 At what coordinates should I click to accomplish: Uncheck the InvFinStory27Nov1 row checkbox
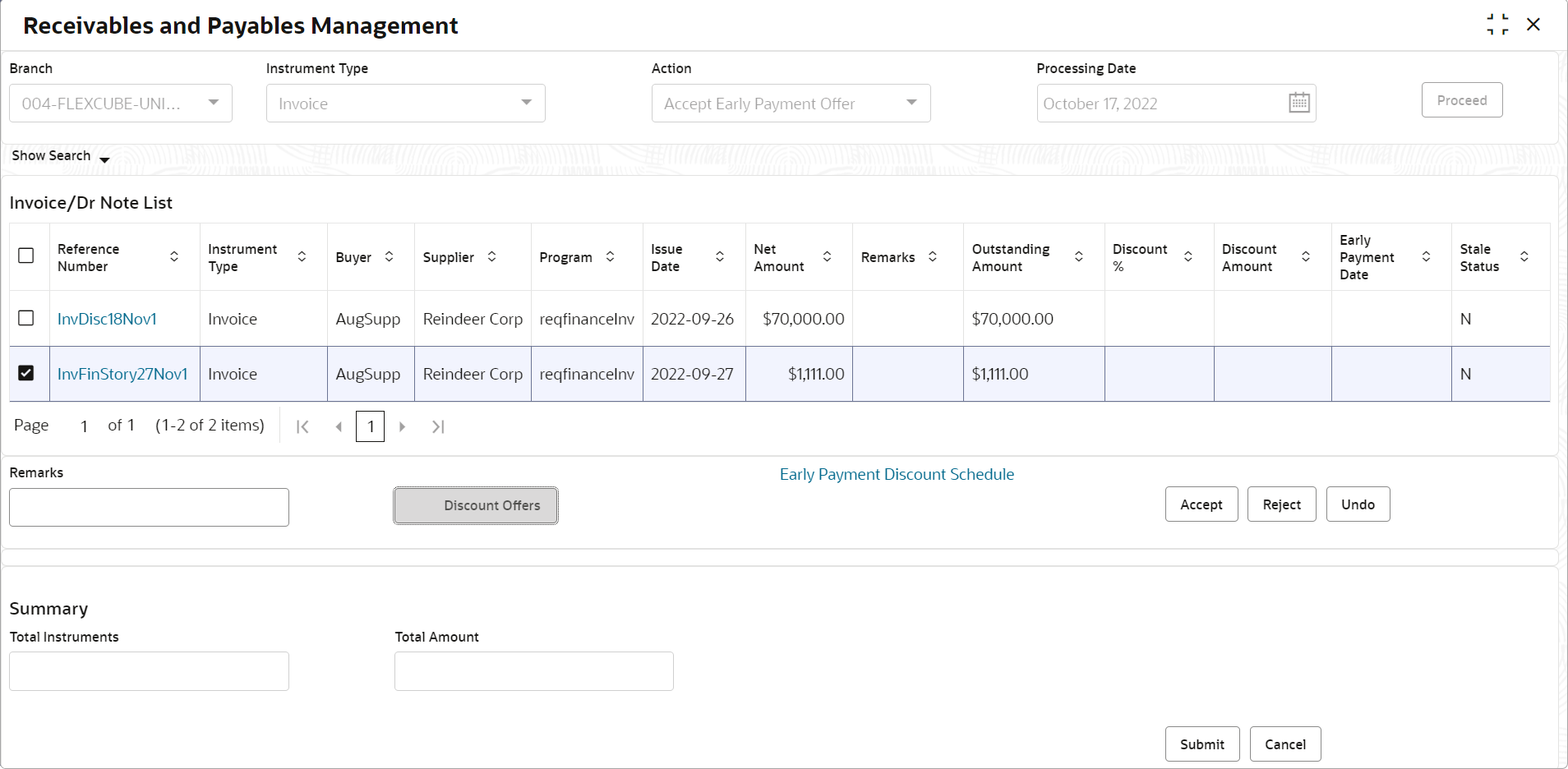point(26,373)
